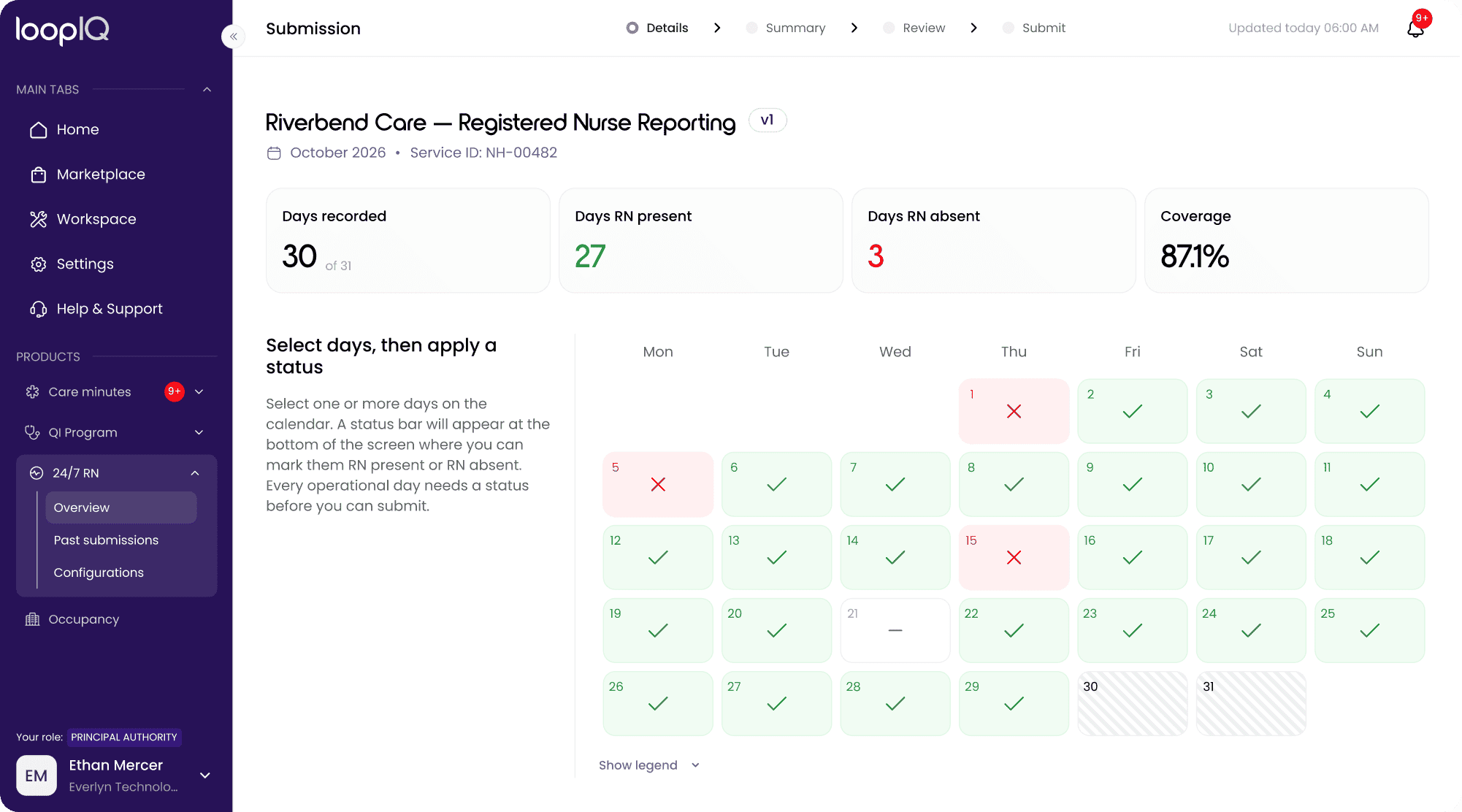Select calendar day 25 marked present
This screenshot has height=812, width=1462.
pyautogui.click(x=1370, y=630)
